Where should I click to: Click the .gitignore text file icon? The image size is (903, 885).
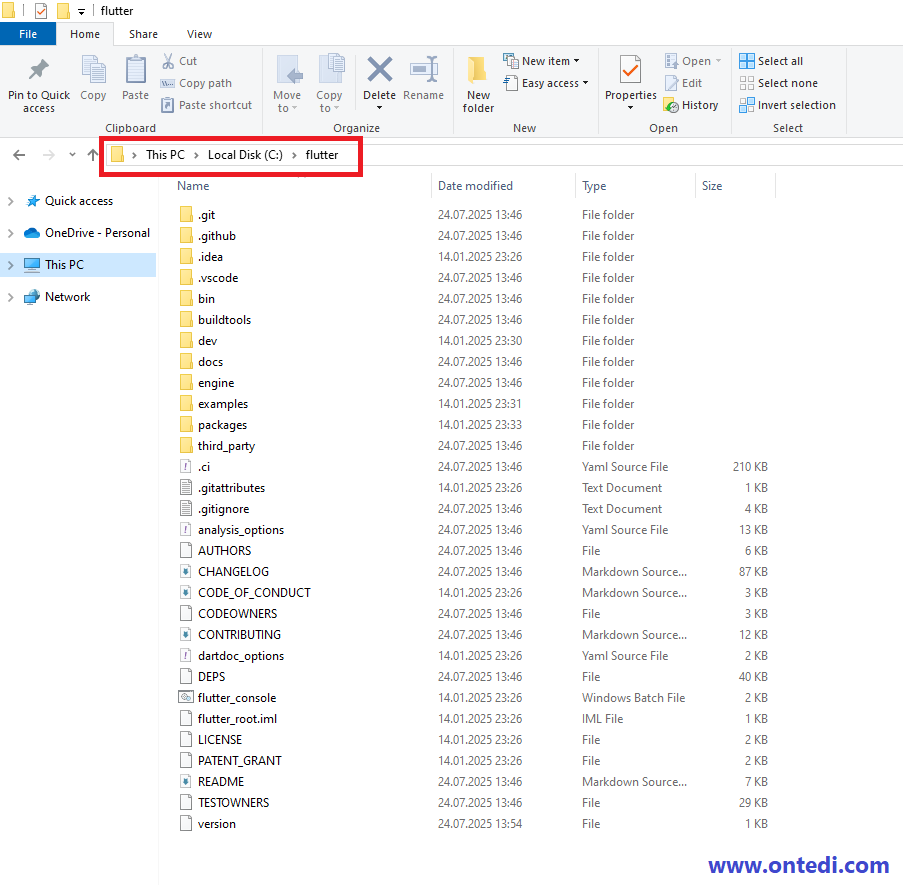(x=185, y=508)
